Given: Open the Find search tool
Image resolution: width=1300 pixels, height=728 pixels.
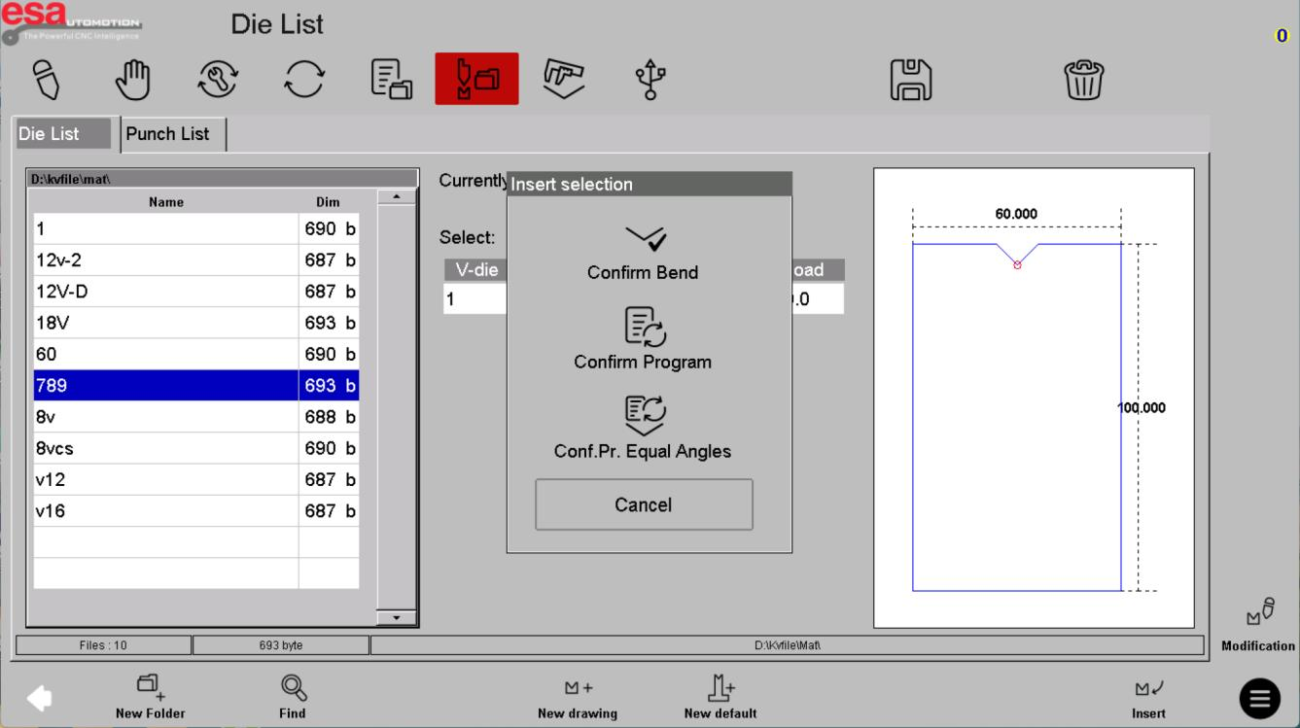Looking at the screenshot, I should (x=293, y=697).
